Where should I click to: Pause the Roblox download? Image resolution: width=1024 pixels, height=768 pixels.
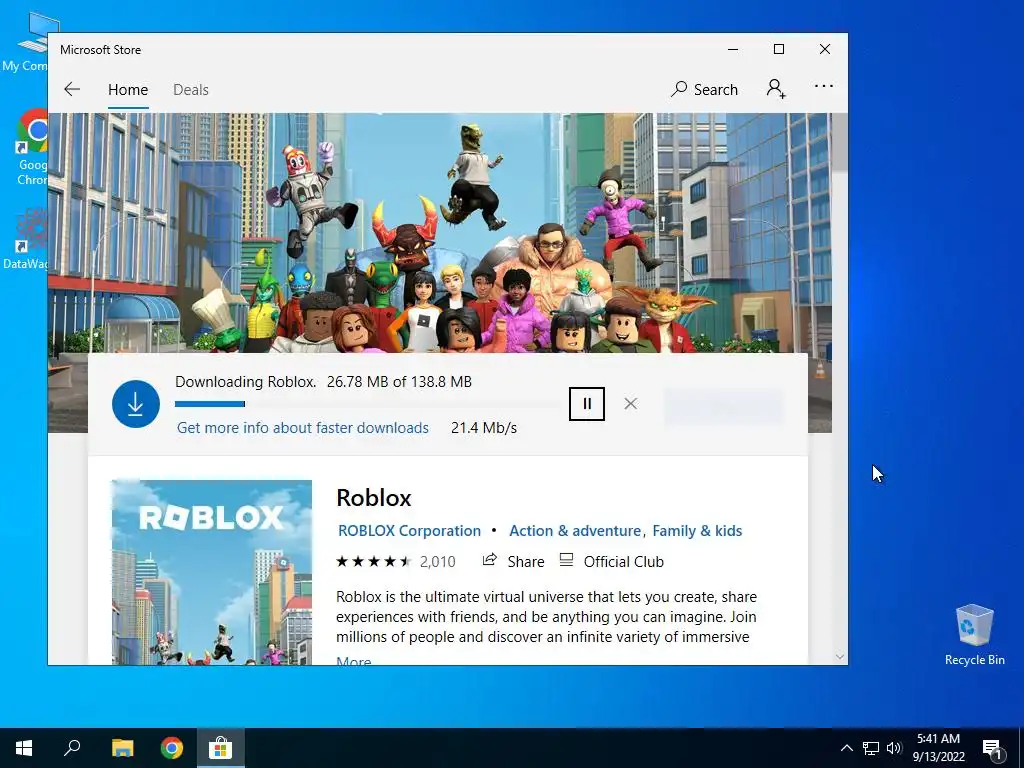(586, 404)
